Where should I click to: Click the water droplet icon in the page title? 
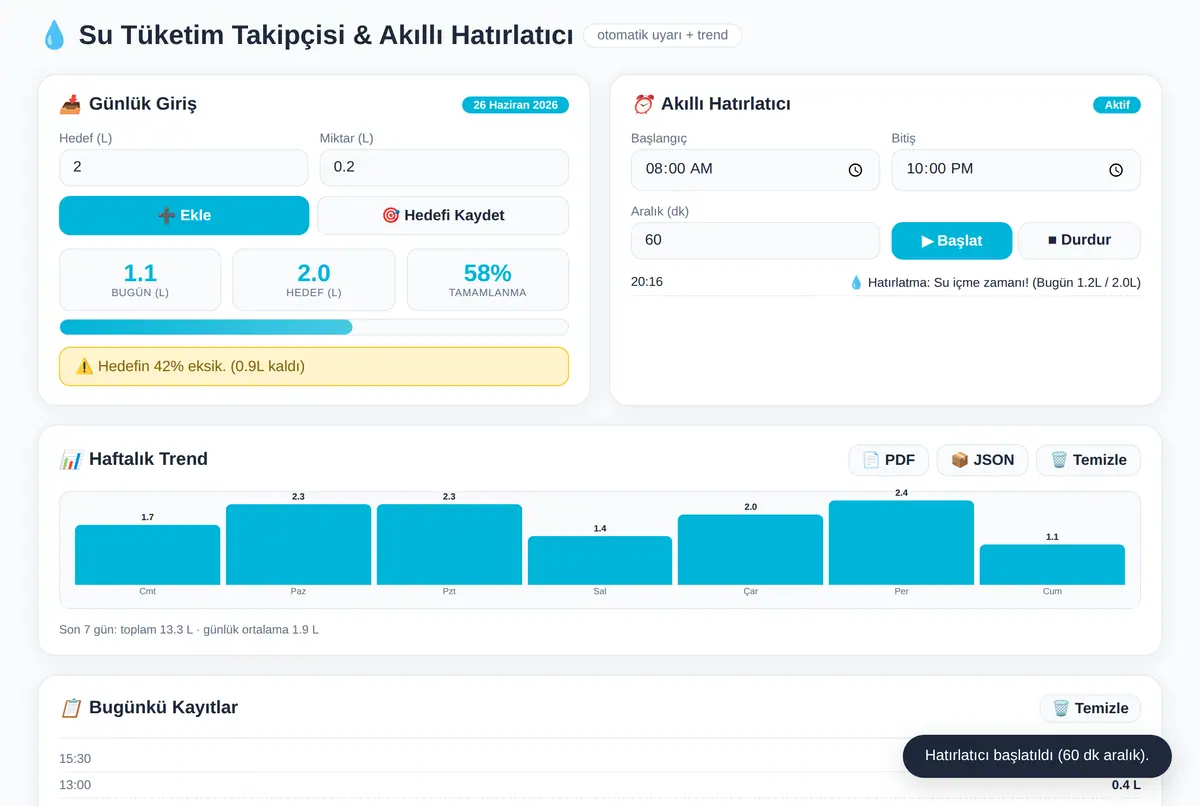(x=53, y=36)
